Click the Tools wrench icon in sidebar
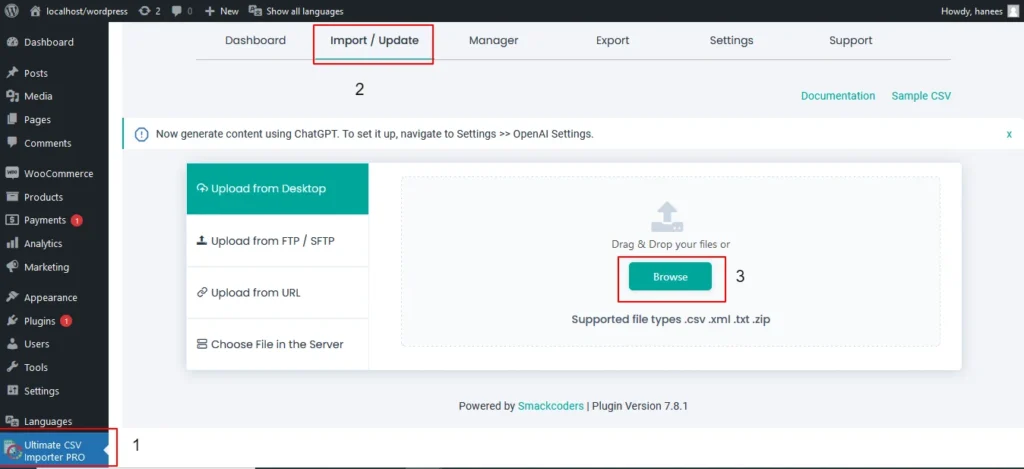Image resolution: width=1024 pixels, height=469 pixels. click(12, 367)
